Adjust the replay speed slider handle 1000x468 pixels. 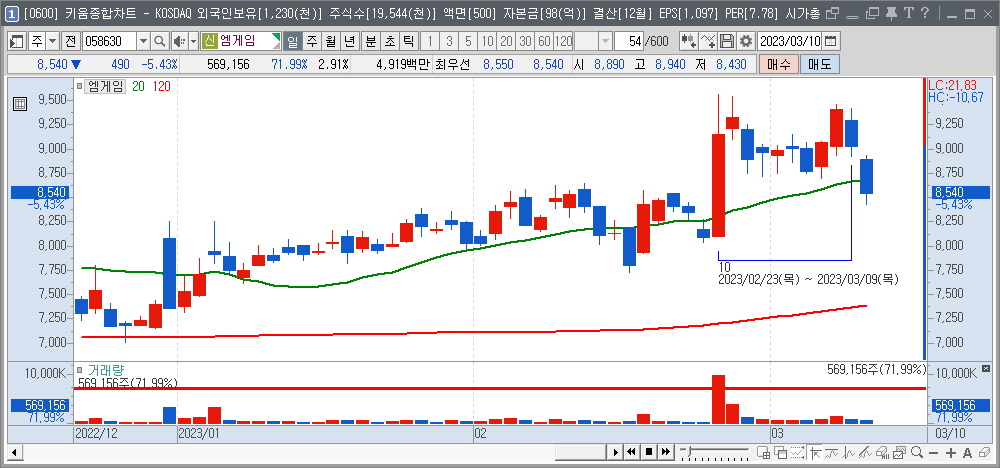click(688, 453)
